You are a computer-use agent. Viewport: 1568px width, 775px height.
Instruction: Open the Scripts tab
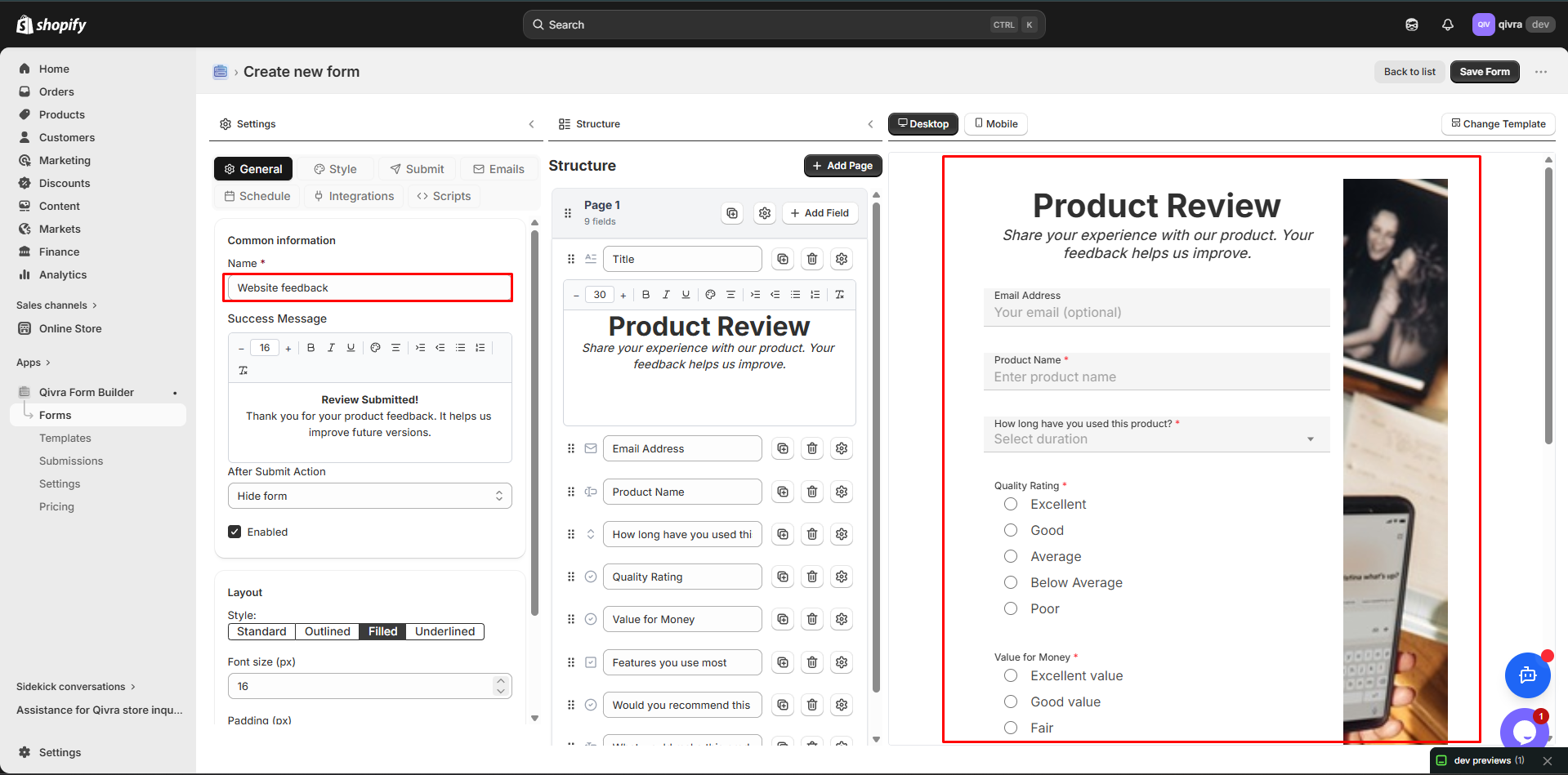[x=444, y=196]
